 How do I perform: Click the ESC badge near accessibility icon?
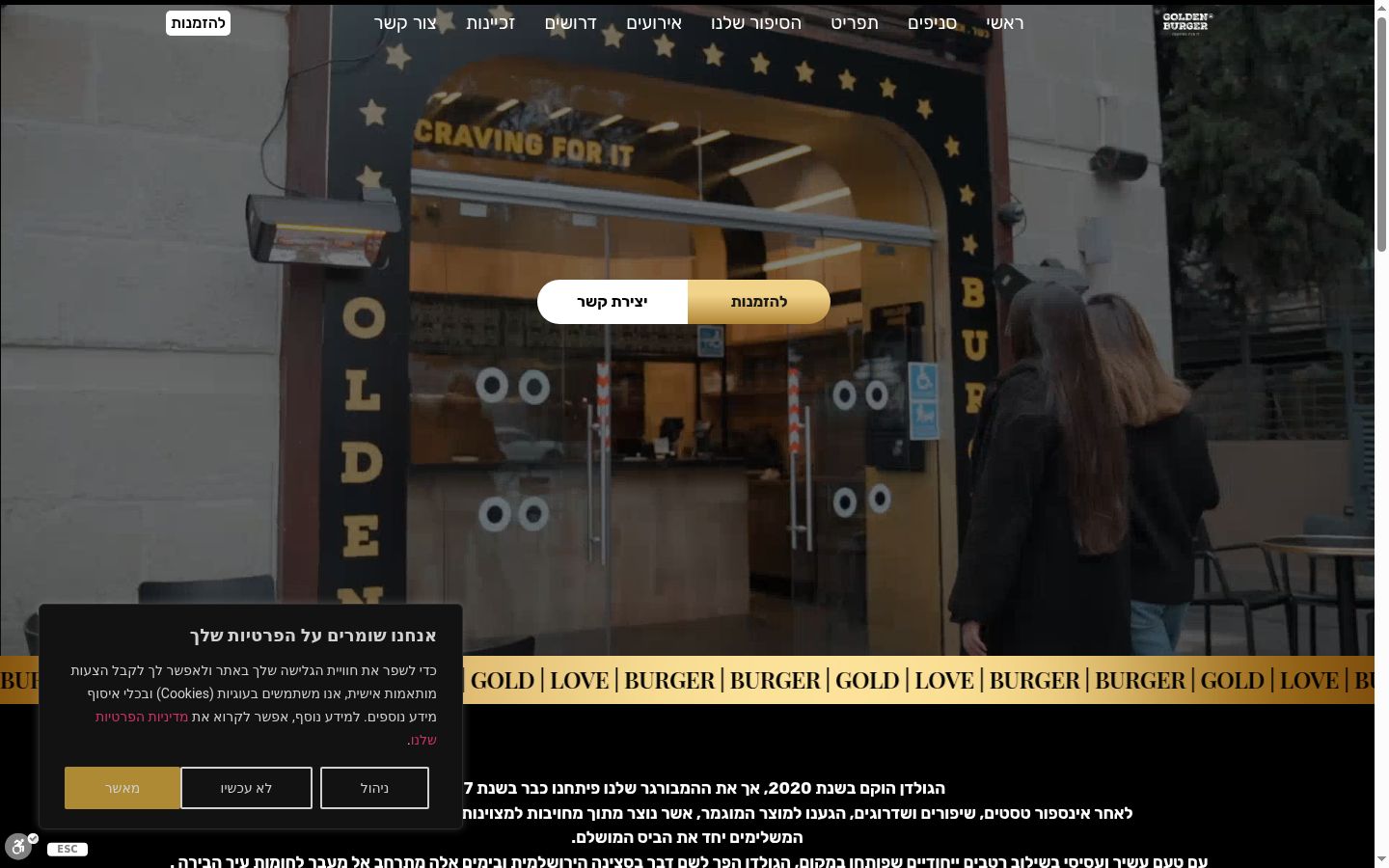[x=68, y=849]
